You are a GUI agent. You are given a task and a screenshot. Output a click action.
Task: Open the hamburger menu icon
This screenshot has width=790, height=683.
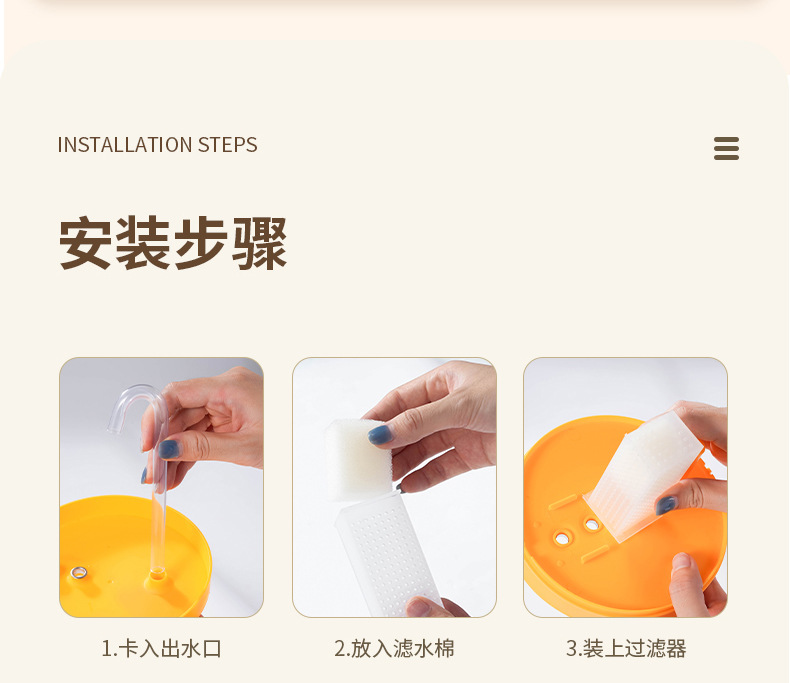[726, 149]
